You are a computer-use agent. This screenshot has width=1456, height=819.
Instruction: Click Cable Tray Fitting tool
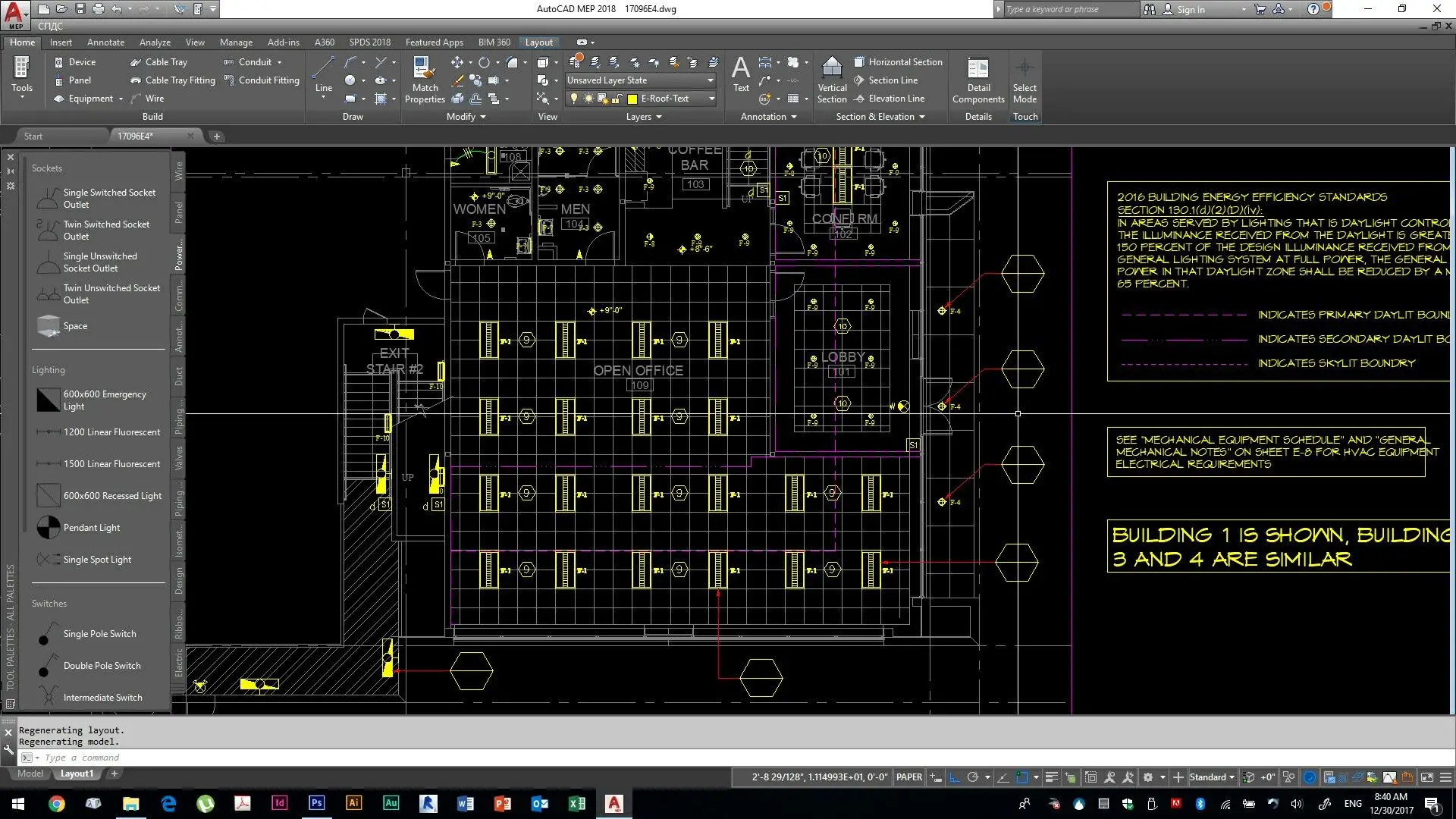pyautogui.click(x=173, y=80)
